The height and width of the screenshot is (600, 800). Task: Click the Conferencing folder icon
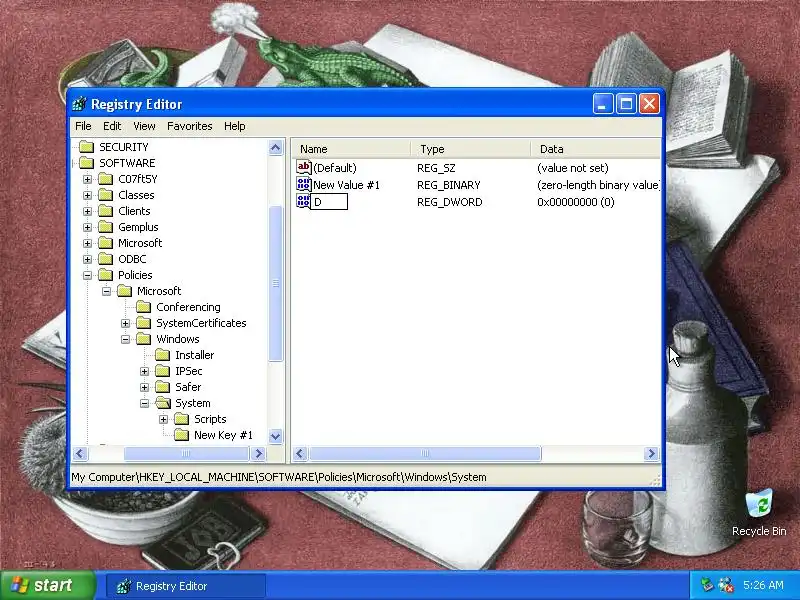tap(144, 307)
